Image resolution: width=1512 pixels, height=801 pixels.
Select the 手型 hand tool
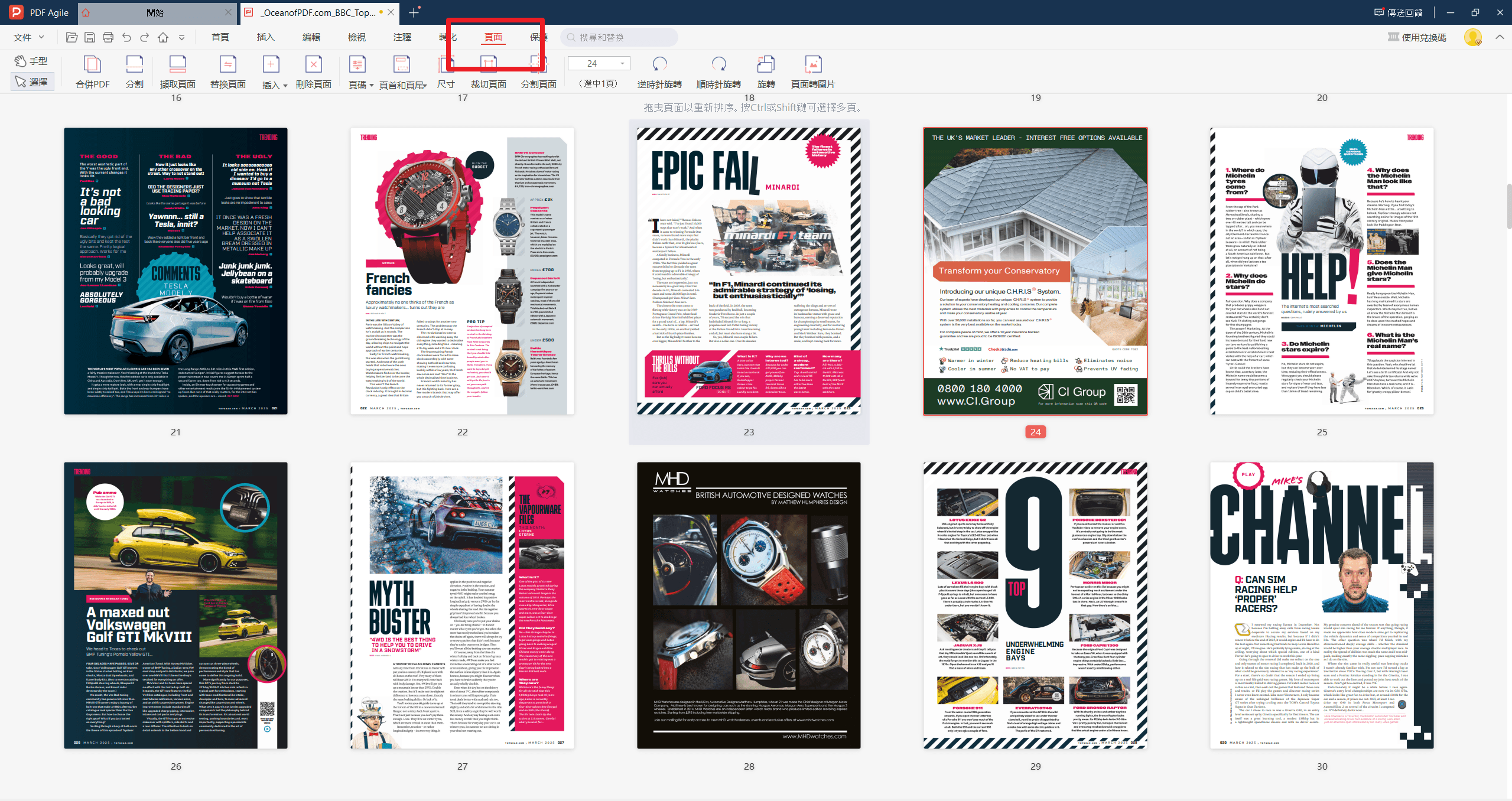[31, 61]
